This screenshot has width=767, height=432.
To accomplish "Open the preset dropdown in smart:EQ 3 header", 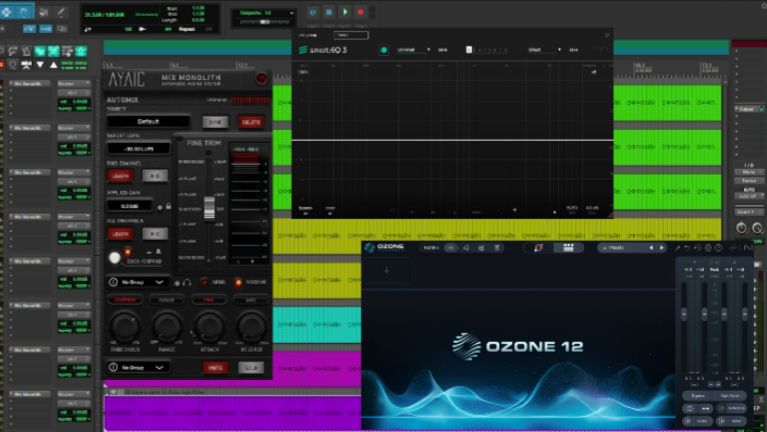I will [544, 50].
